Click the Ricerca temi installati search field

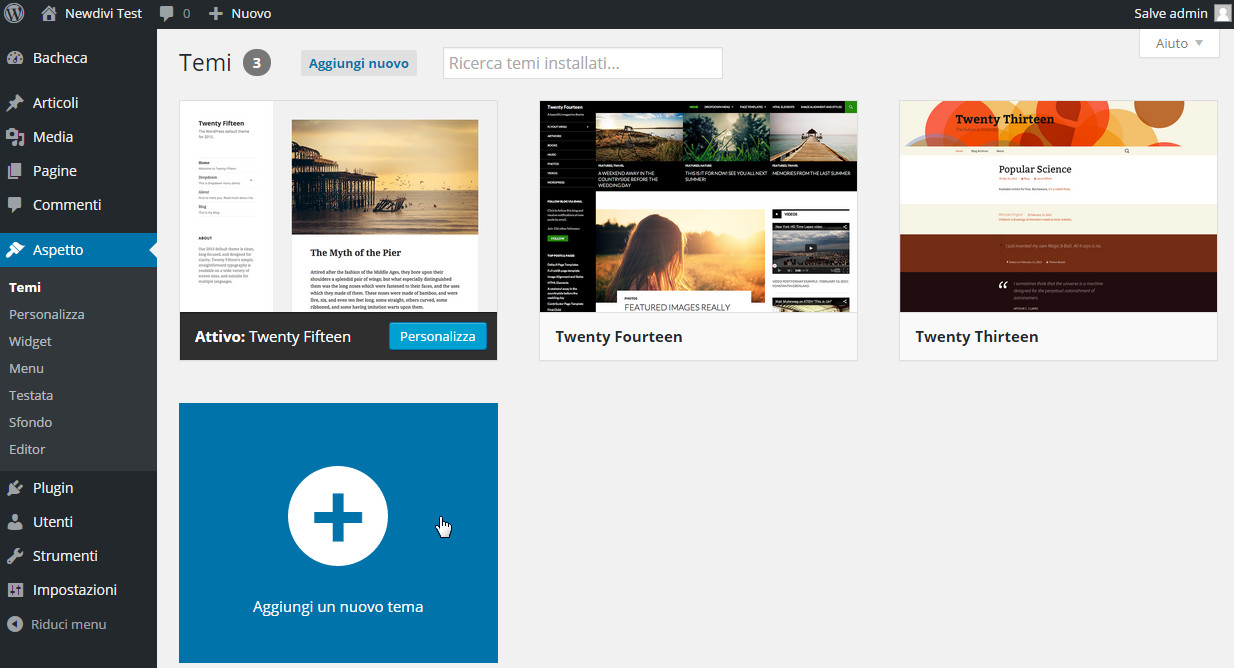click(582, 63)
